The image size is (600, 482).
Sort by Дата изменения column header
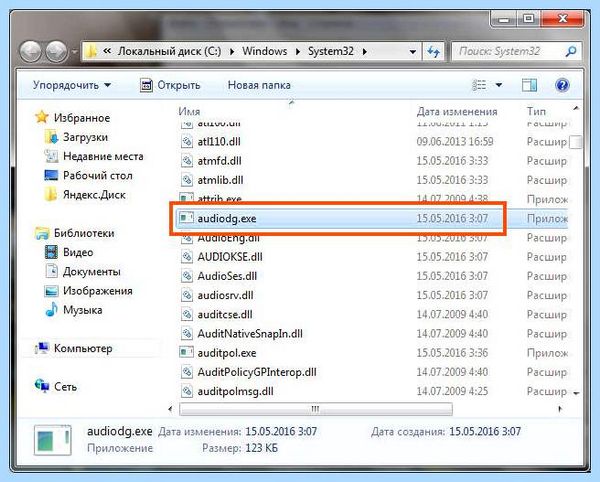point(457,111)
